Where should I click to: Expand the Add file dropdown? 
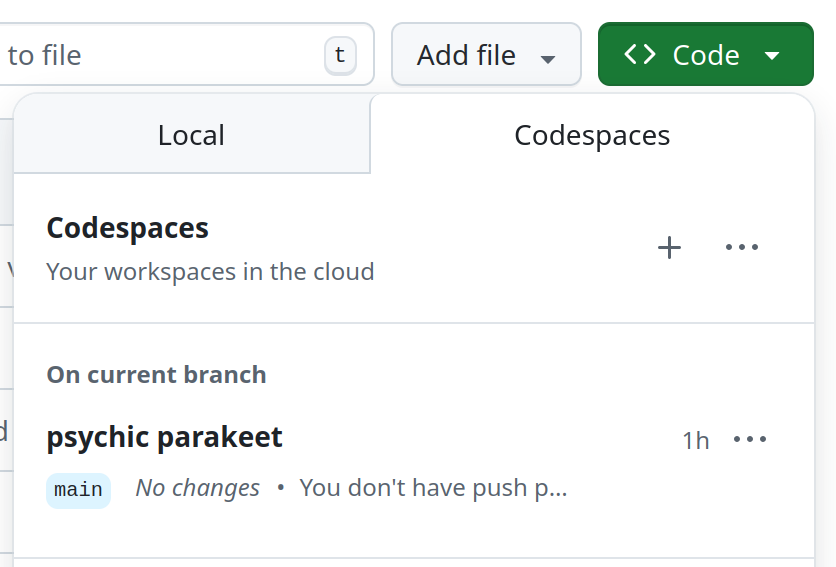coord(486,54)
